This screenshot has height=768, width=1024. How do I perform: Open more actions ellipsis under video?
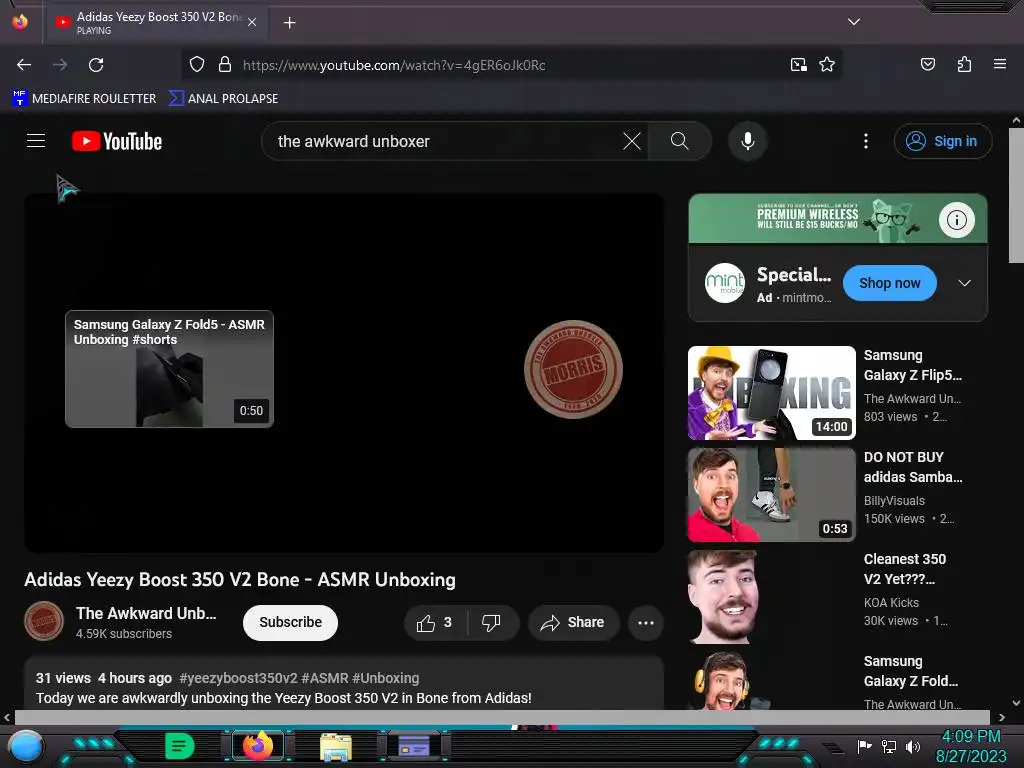pos(645,622)
